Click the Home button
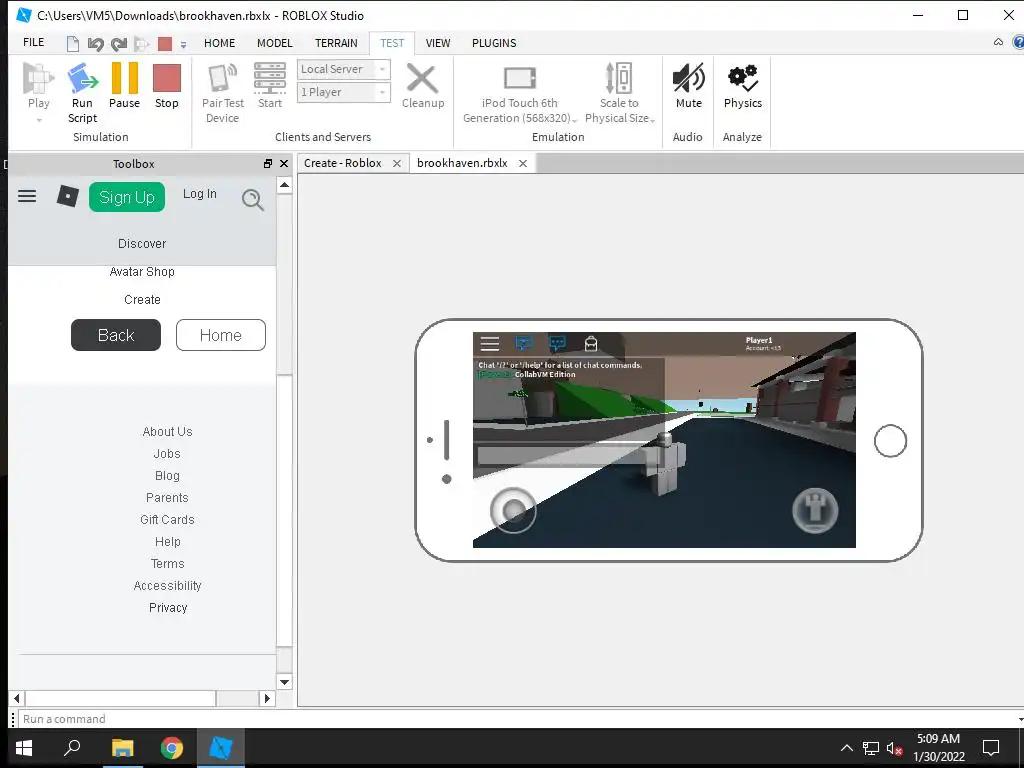This screenshot has height=768, width=1024. (221, 335)
